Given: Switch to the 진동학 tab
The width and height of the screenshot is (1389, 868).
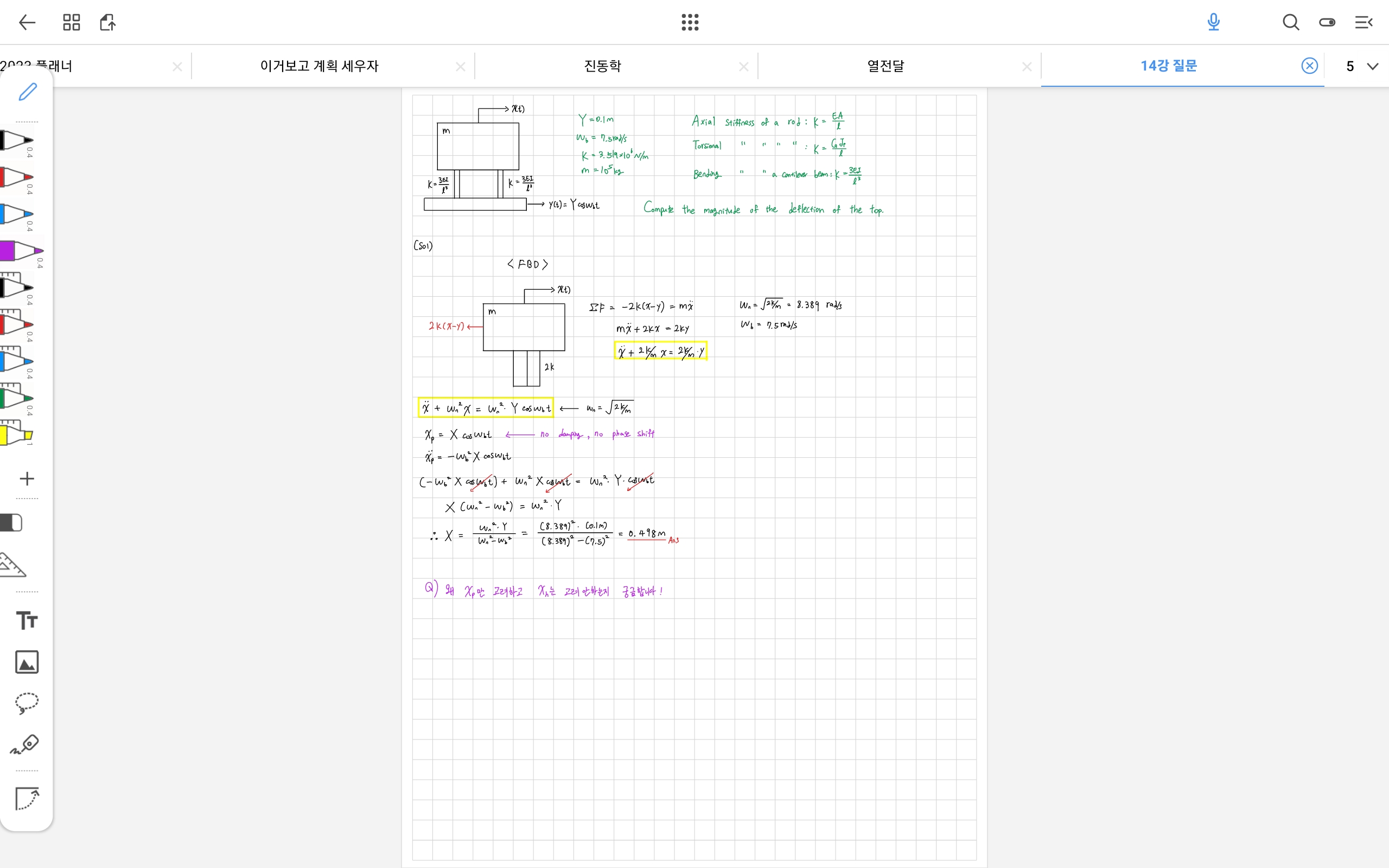Looking at the screenshot, I should pos(603,66).
